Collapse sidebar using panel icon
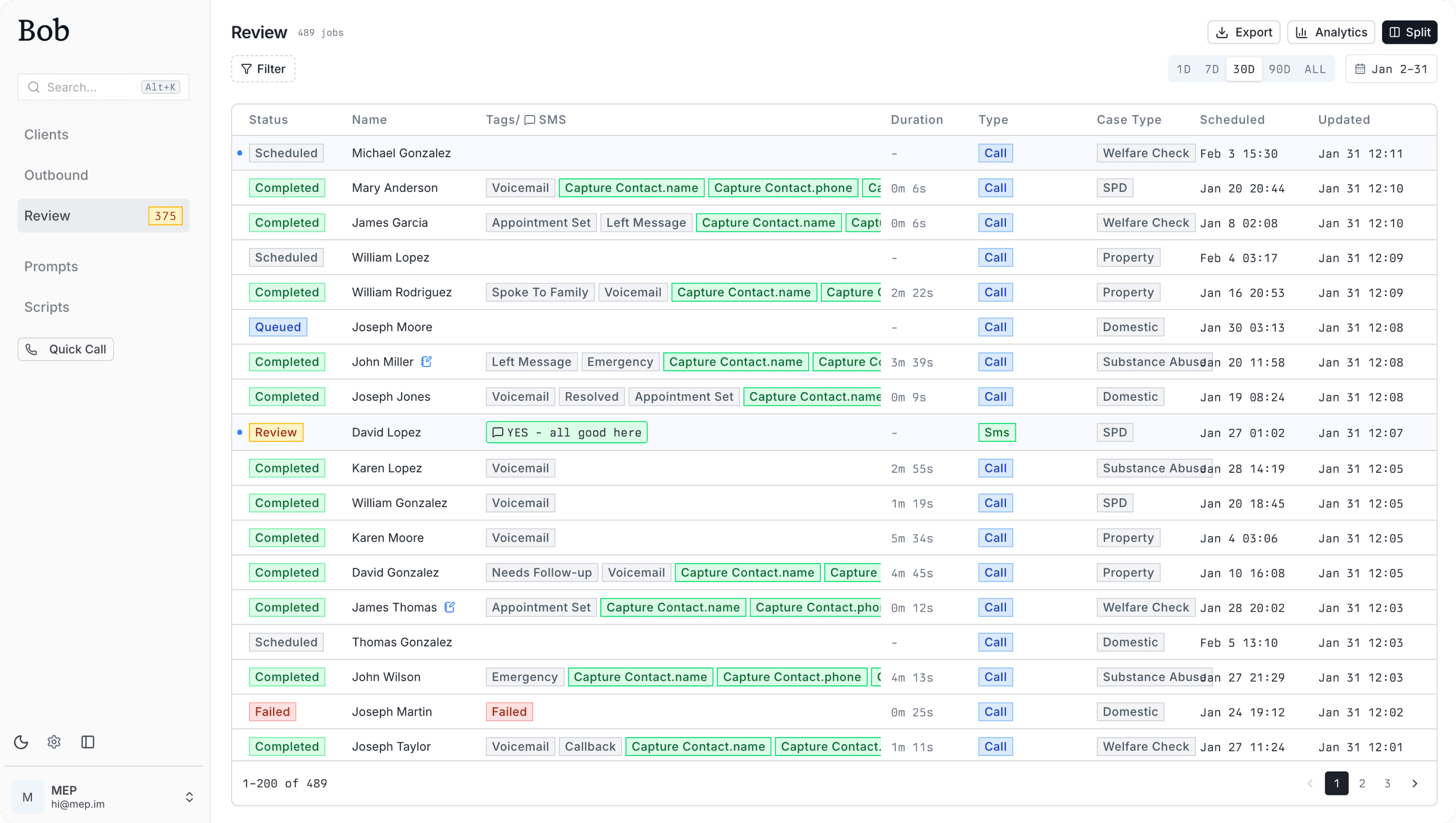Image resolution: width=1456 pixels, height=823 pixels. click(88, 741)
